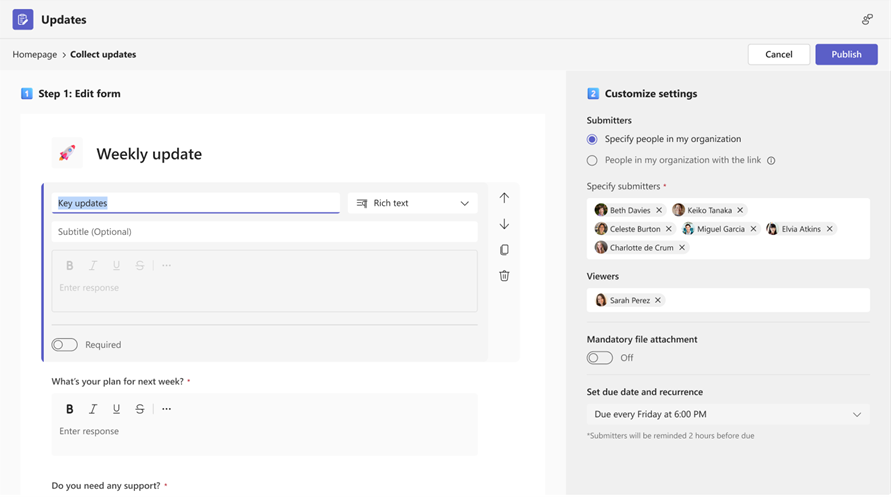Remove Beth Davies from submitters
This screenshot has width=891, height=497.
[659, 211]
